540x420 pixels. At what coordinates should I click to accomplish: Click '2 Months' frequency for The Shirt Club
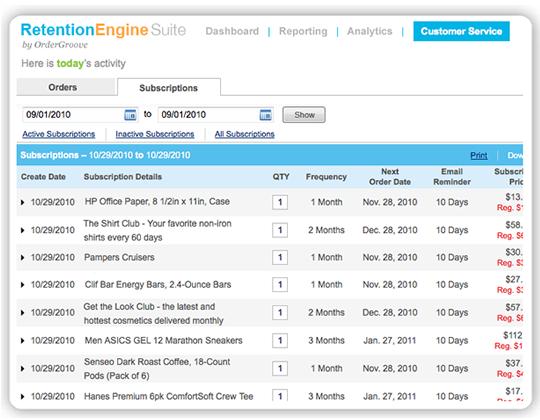[x=326, y=230]
